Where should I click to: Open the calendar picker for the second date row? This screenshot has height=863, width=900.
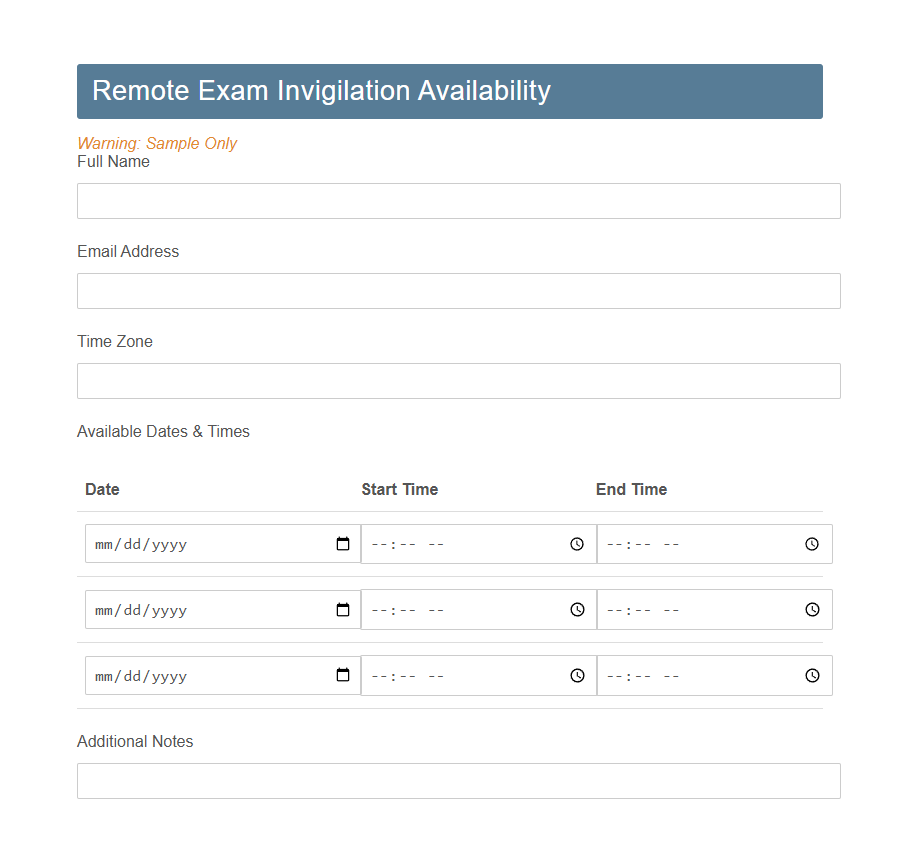343,609
